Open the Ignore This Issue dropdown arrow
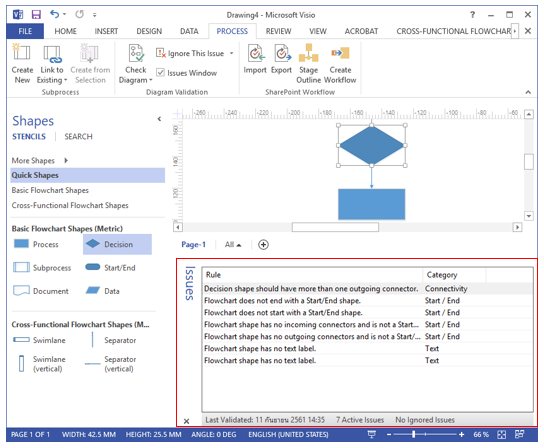This screenshot has height=448, width=544. [231, 53]
